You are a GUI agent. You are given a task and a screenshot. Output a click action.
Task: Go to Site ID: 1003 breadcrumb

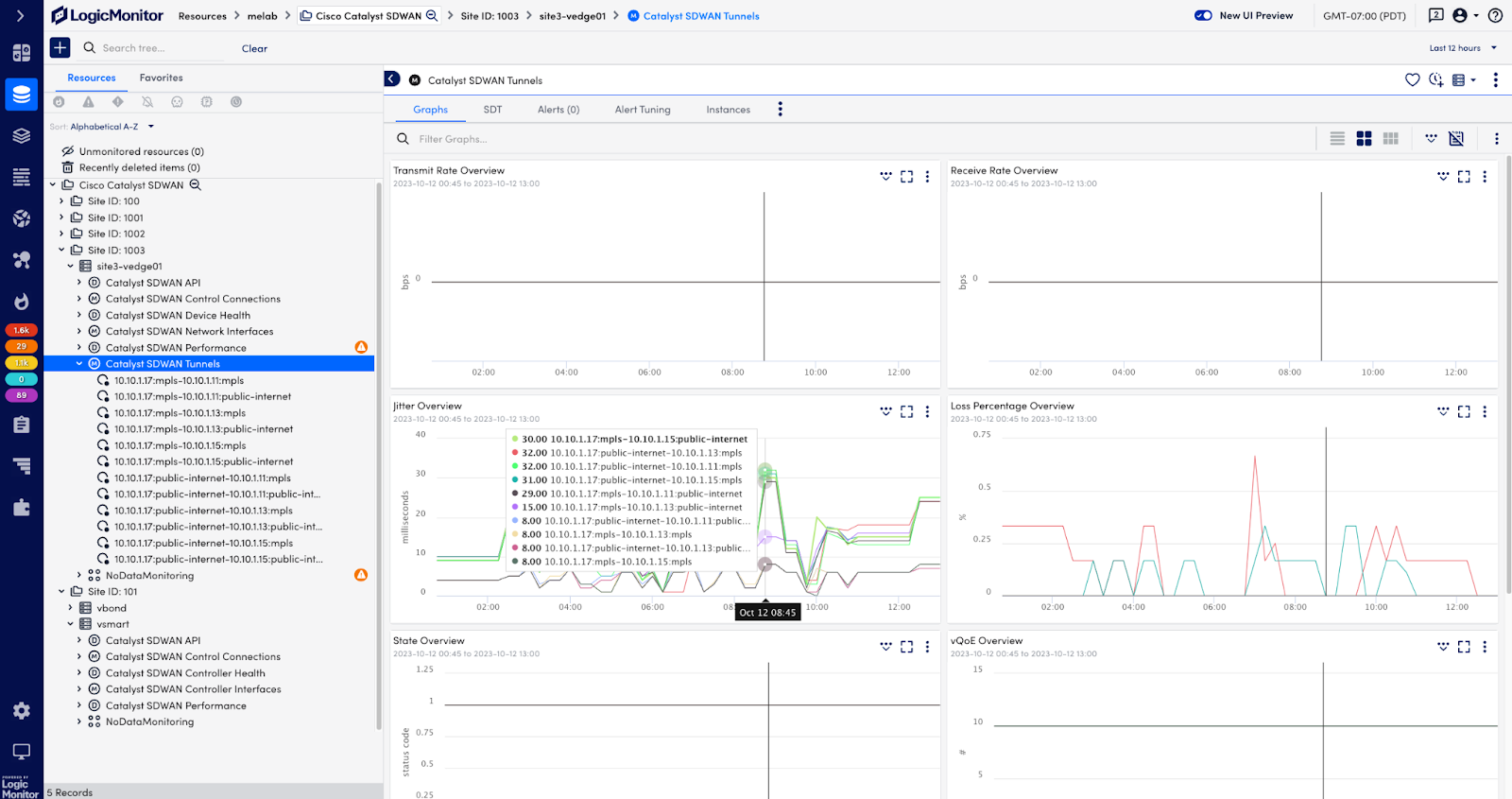pos(490,16)
